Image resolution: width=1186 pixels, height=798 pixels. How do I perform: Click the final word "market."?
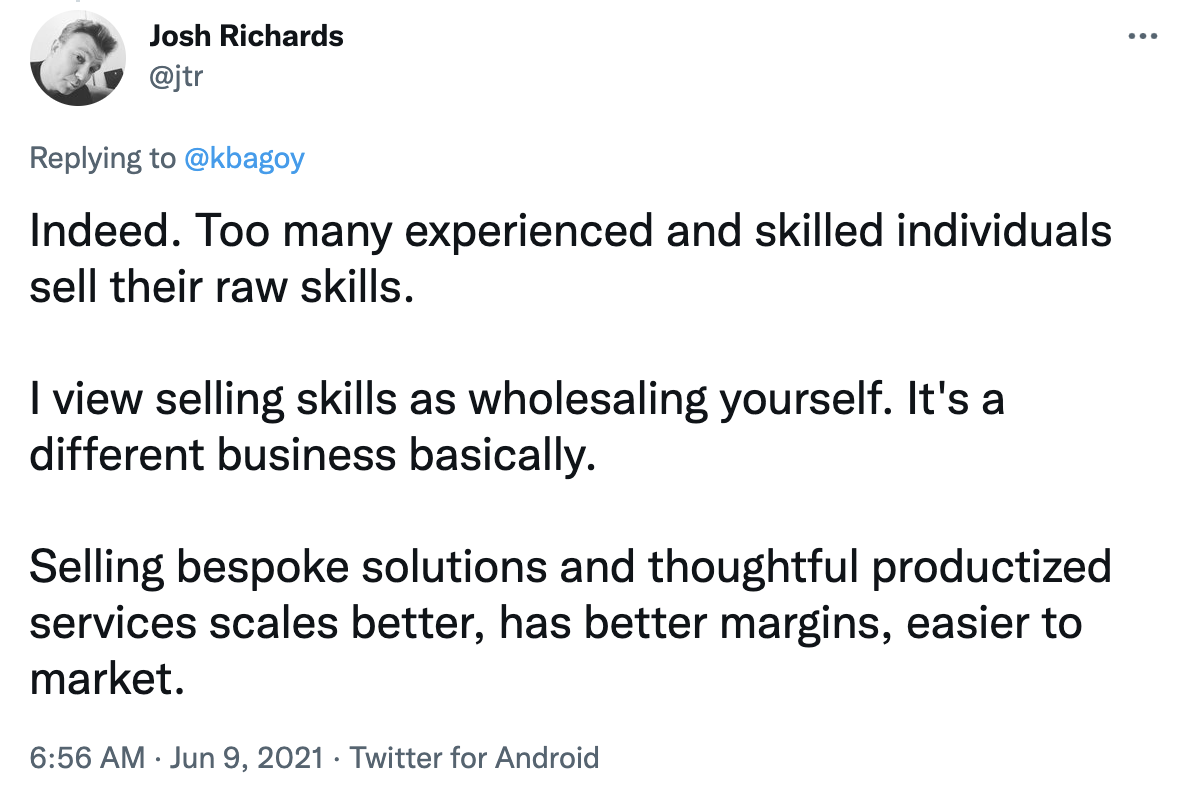click(107, 678)
